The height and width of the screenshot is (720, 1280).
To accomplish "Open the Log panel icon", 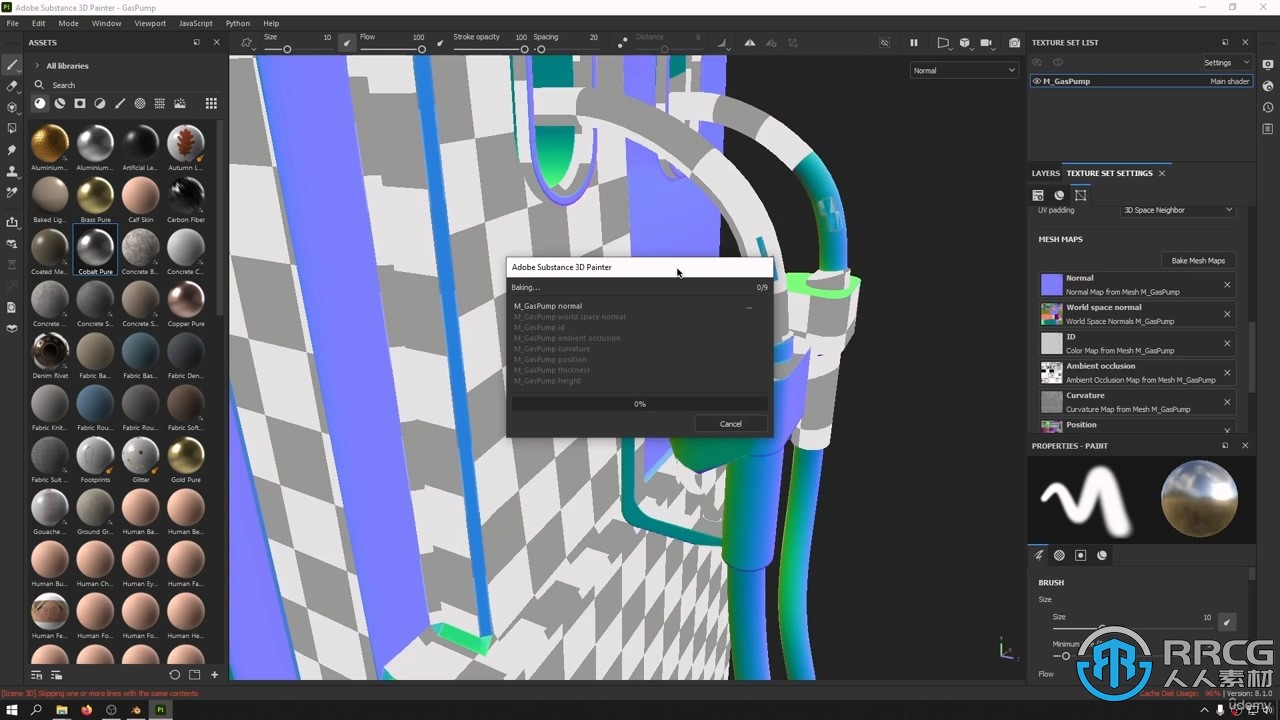I will [x=1268, y=128].
